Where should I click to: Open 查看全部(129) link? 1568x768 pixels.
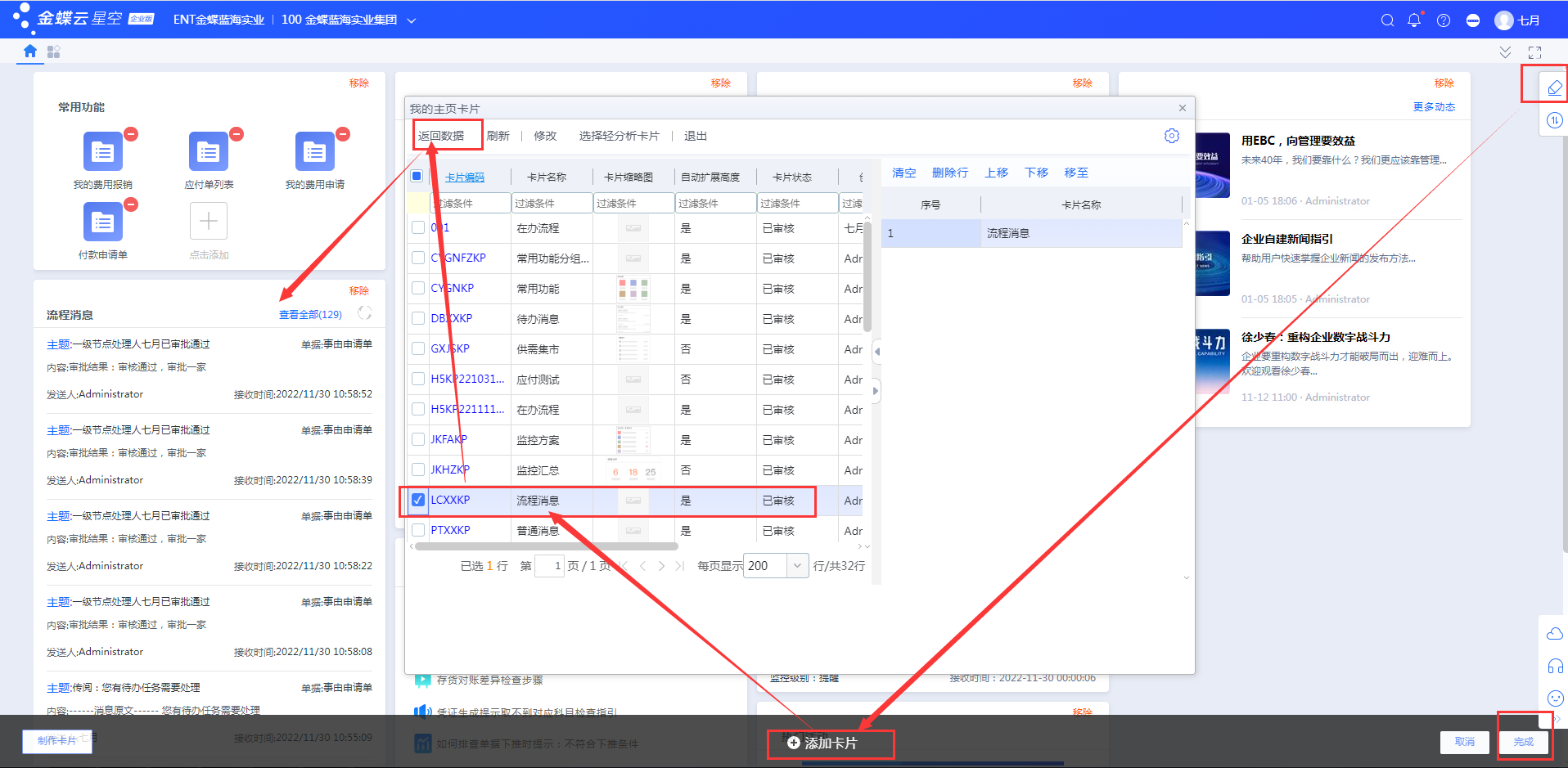point(311,315)
